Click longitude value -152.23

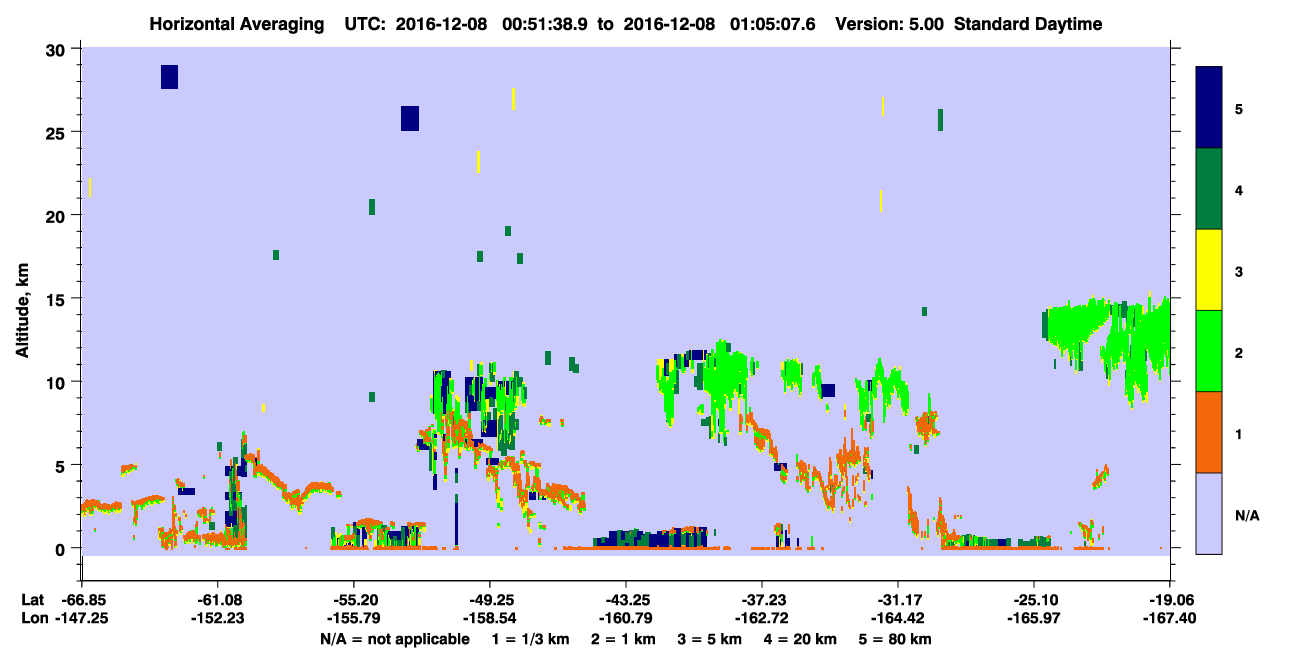tap(218, 619)
